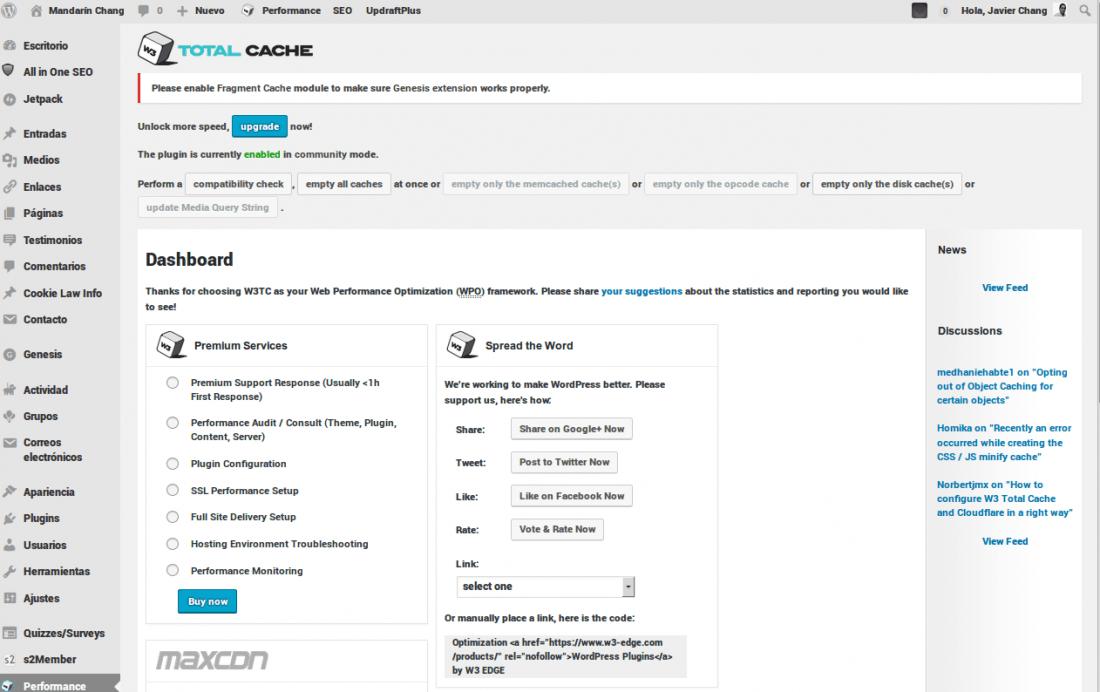
Task: Open the Link 'select one' dropdown
Action: 545,587
